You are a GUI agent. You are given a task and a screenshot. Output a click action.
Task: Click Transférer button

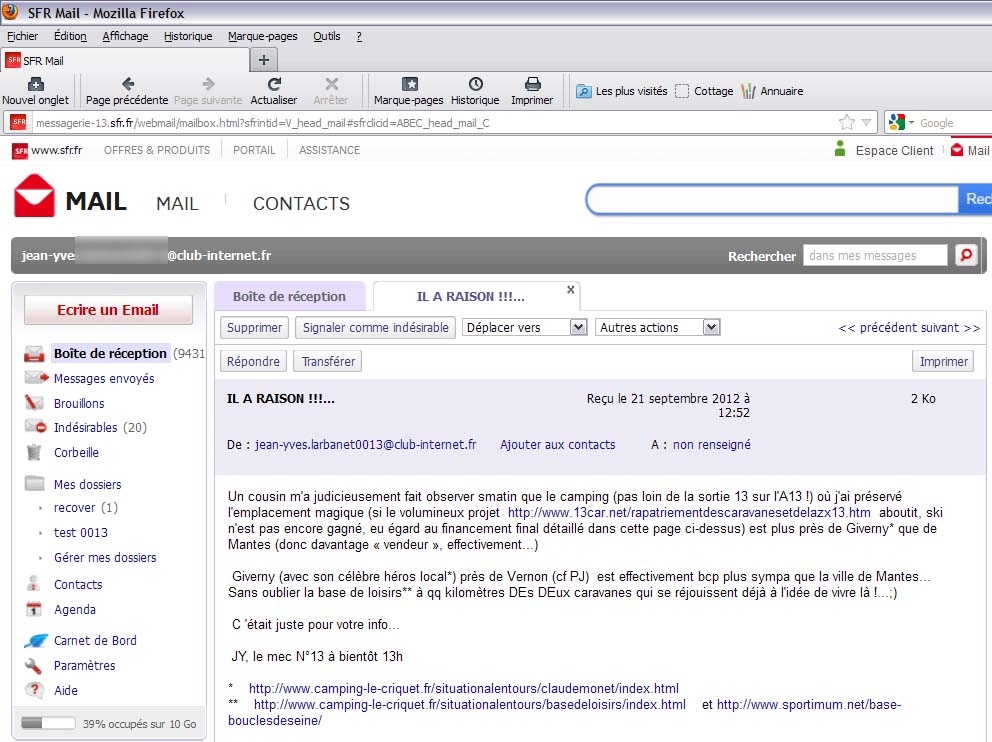pyautogui.click(x=328, y=361)
